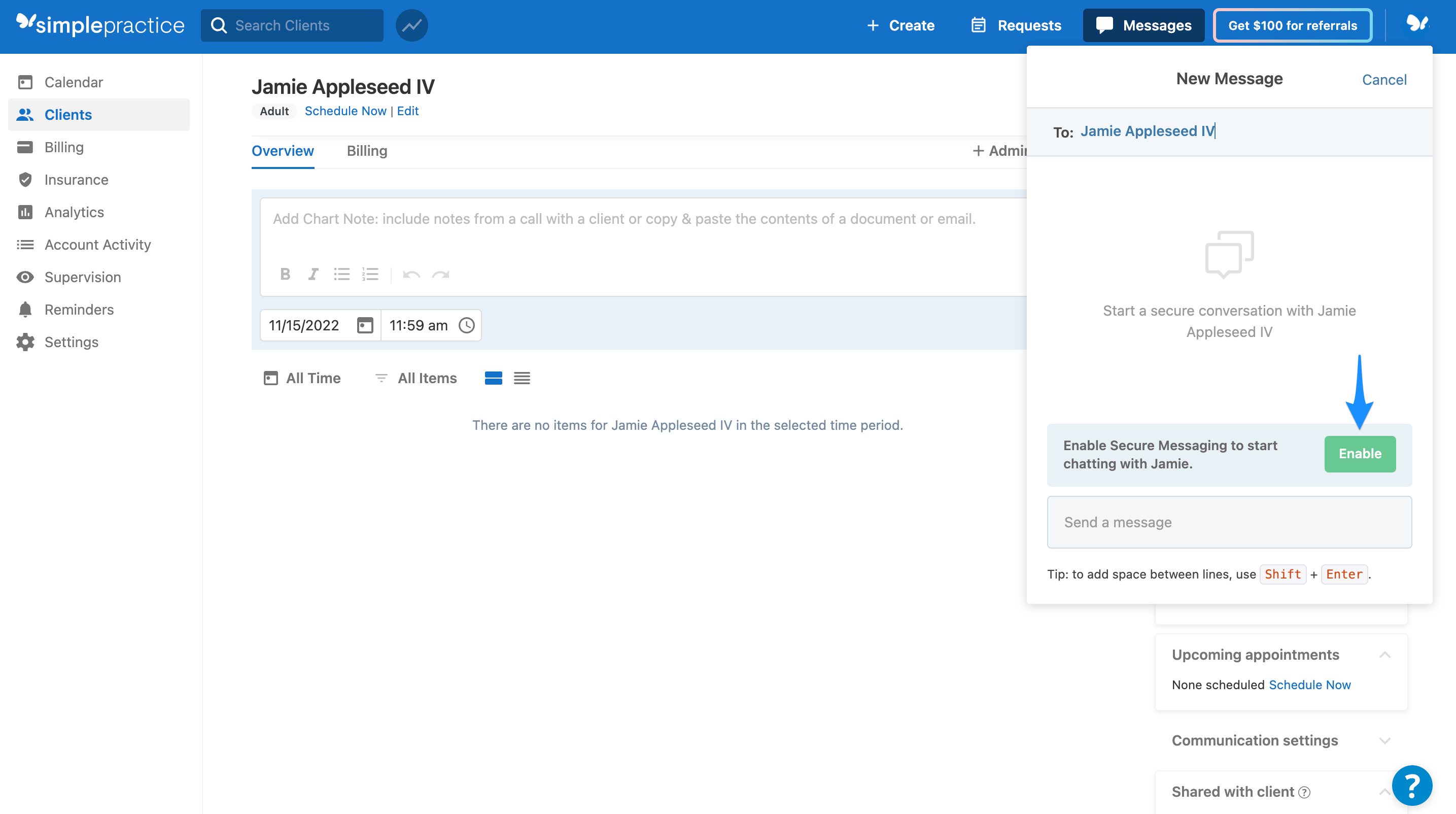Open the date picker calendar icon
This screenshot has height=814, width=1456.
pyautogui.click(x=365, y=325)
